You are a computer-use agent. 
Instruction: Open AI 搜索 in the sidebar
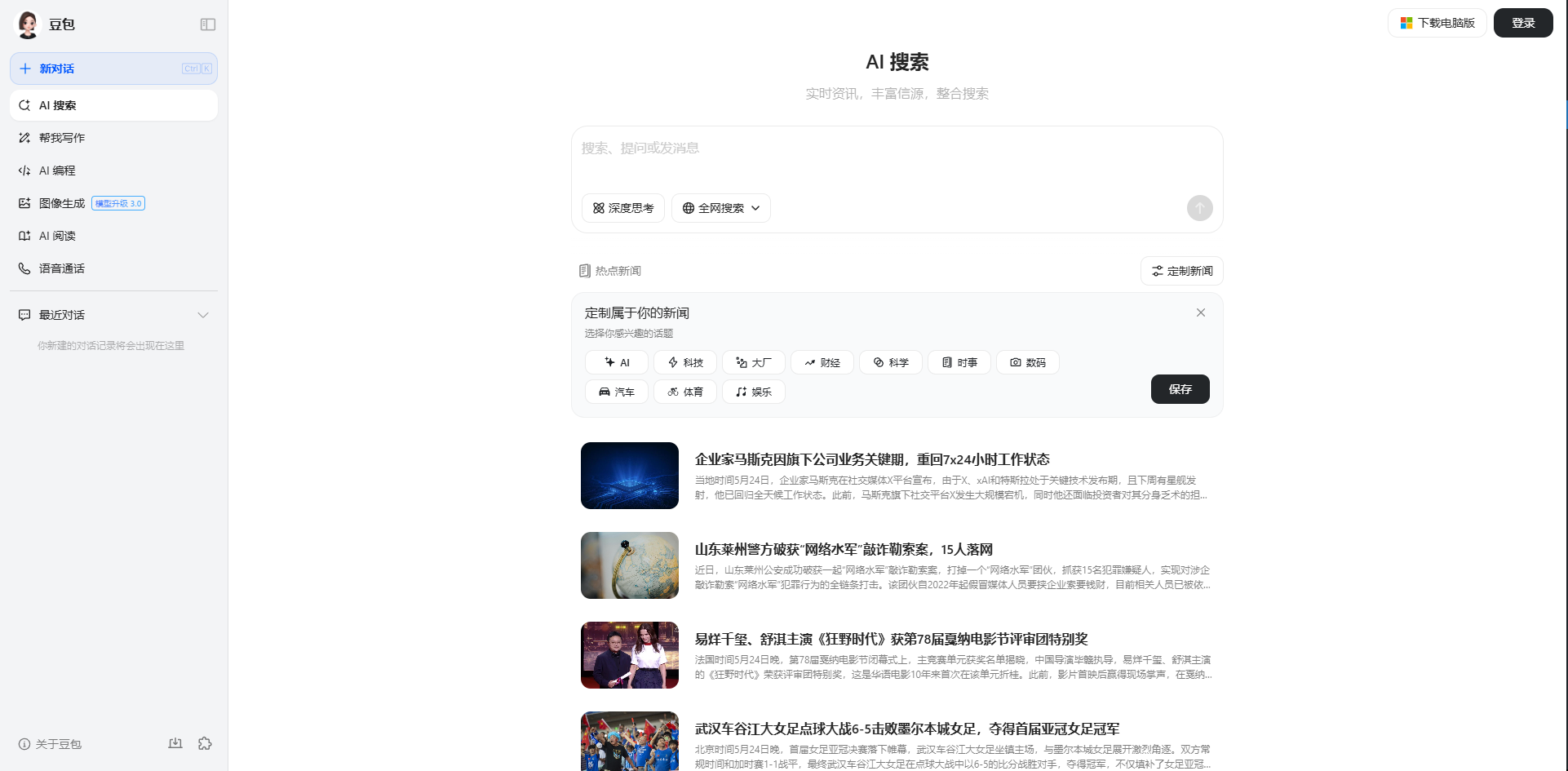113,105
